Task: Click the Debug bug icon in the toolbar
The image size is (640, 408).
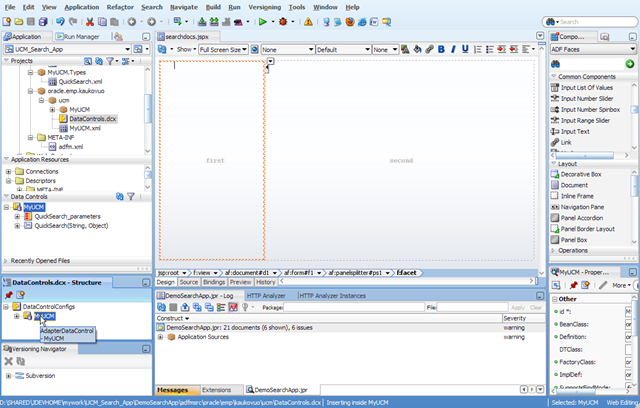Action: point(283,22)
